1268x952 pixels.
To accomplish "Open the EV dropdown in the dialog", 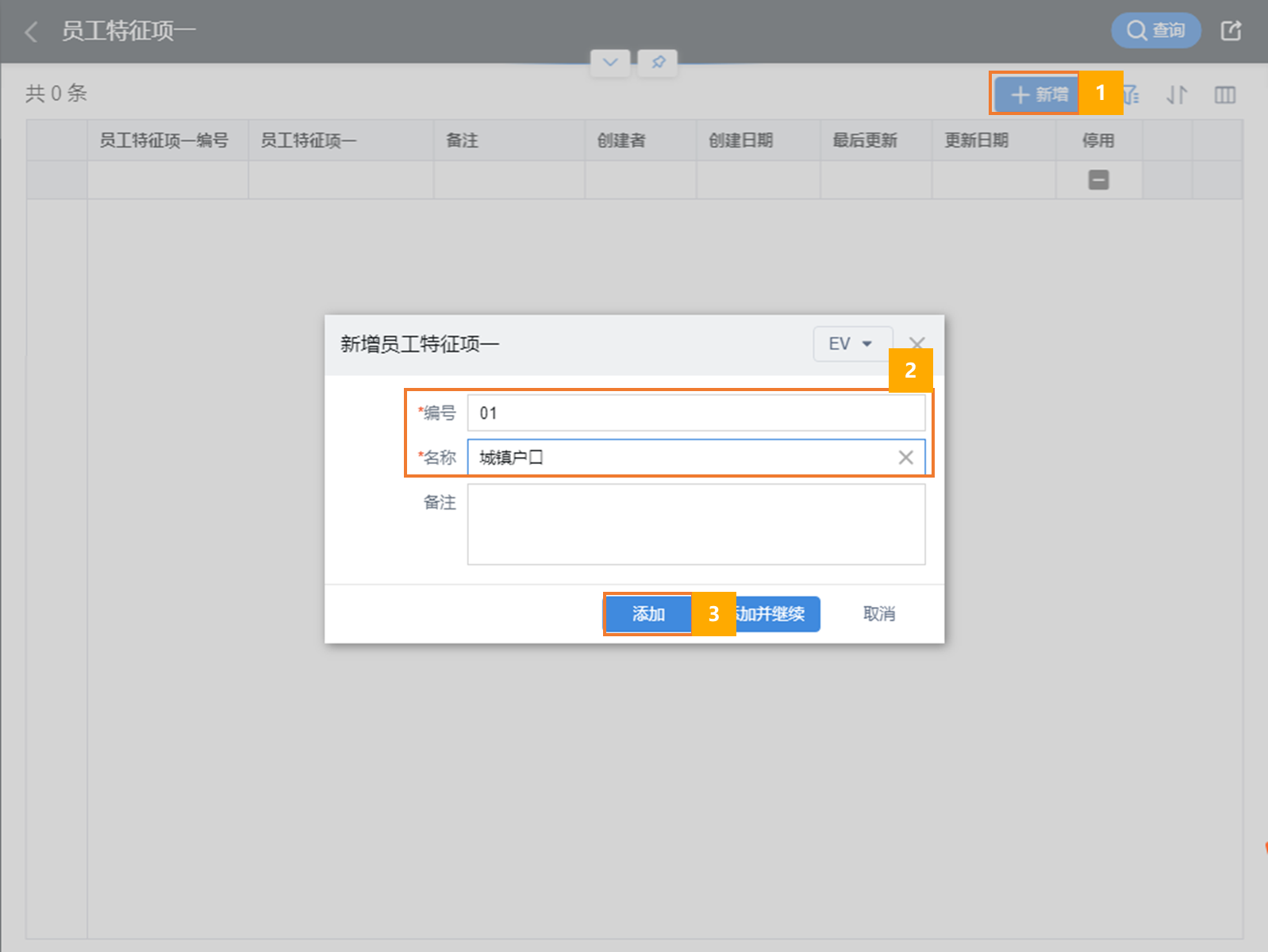I will click(x=852, y=344).
